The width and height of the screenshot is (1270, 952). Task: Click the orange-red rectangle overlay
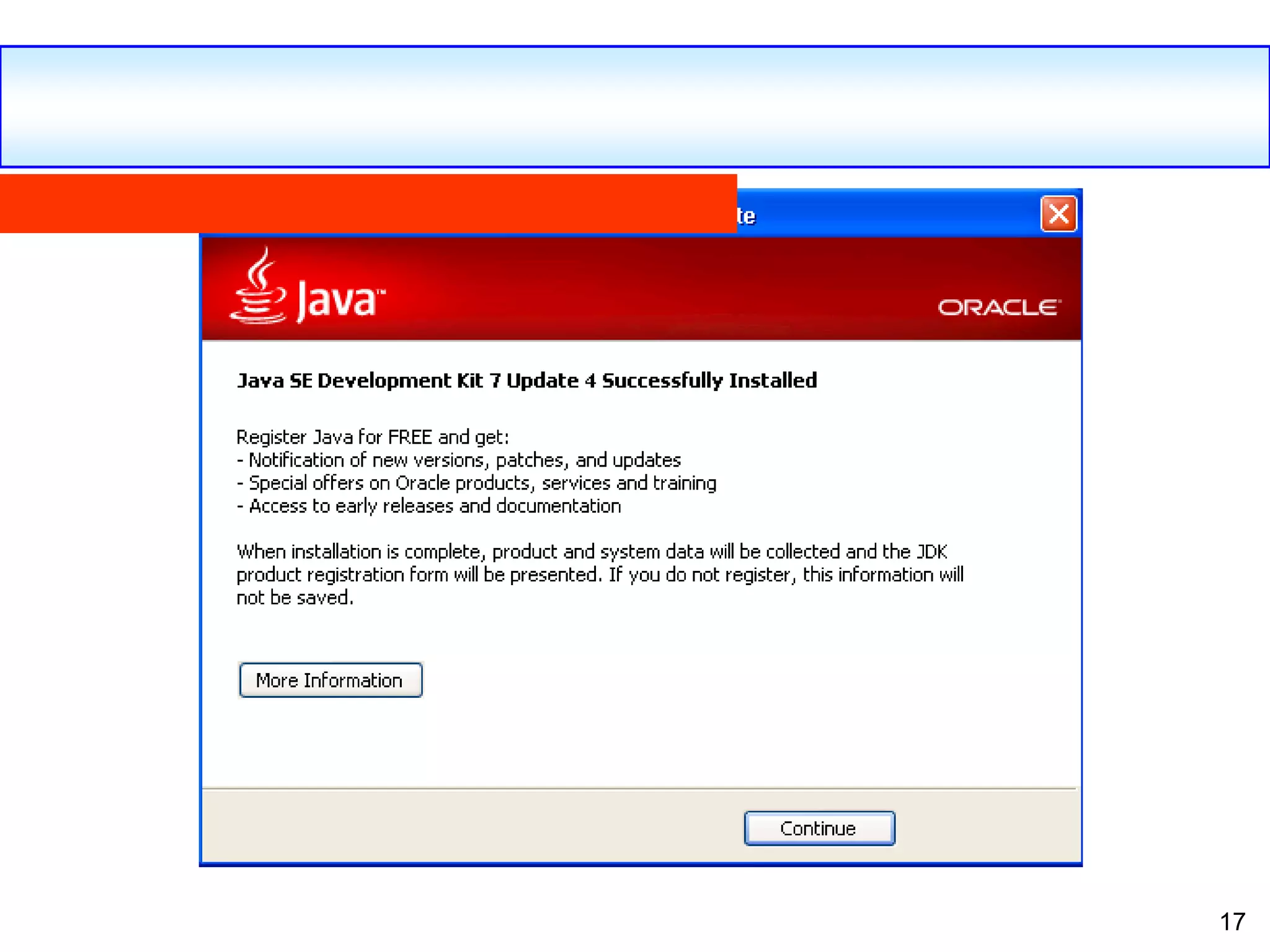368,203
